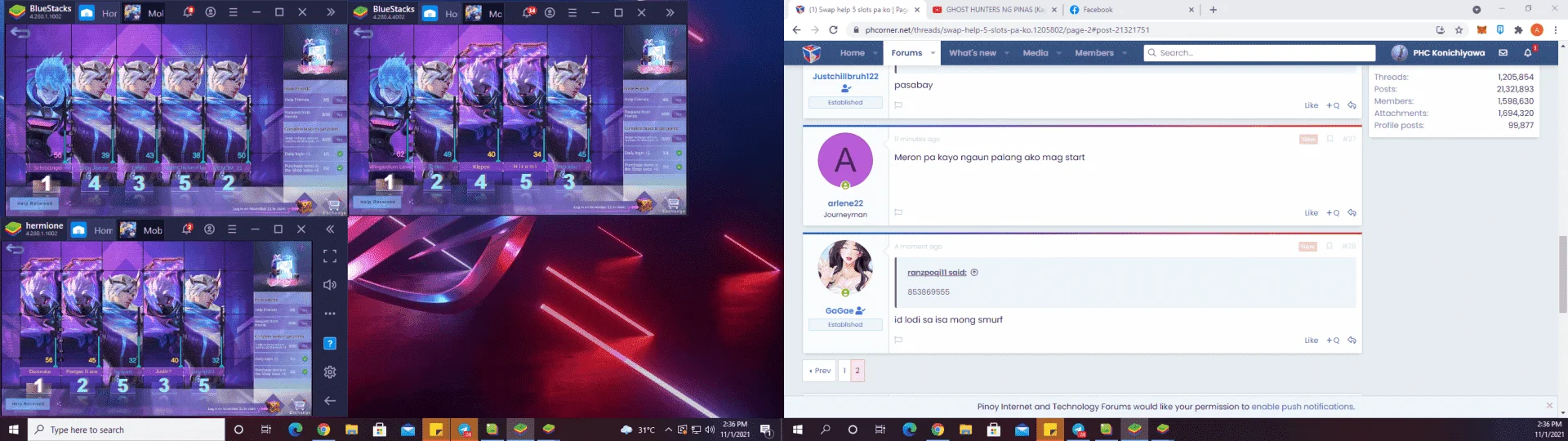Open hamburger menu in top-left BlueStacks window
The width and height of the screenshot is (1568, 441).
tap(233, 12)
